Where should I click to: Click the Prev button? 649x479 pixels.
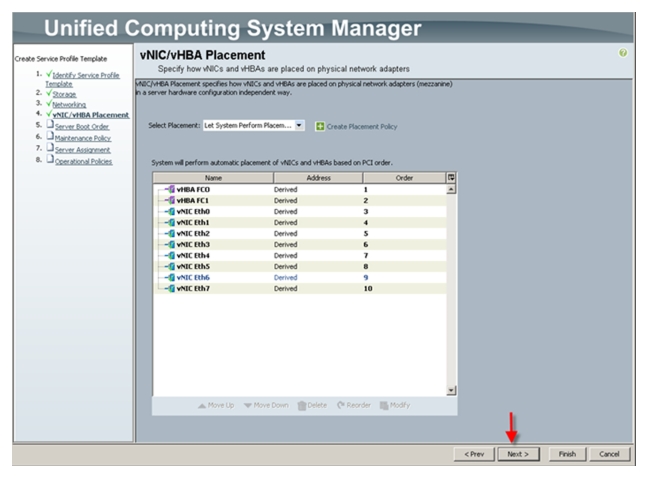(474, 454)
